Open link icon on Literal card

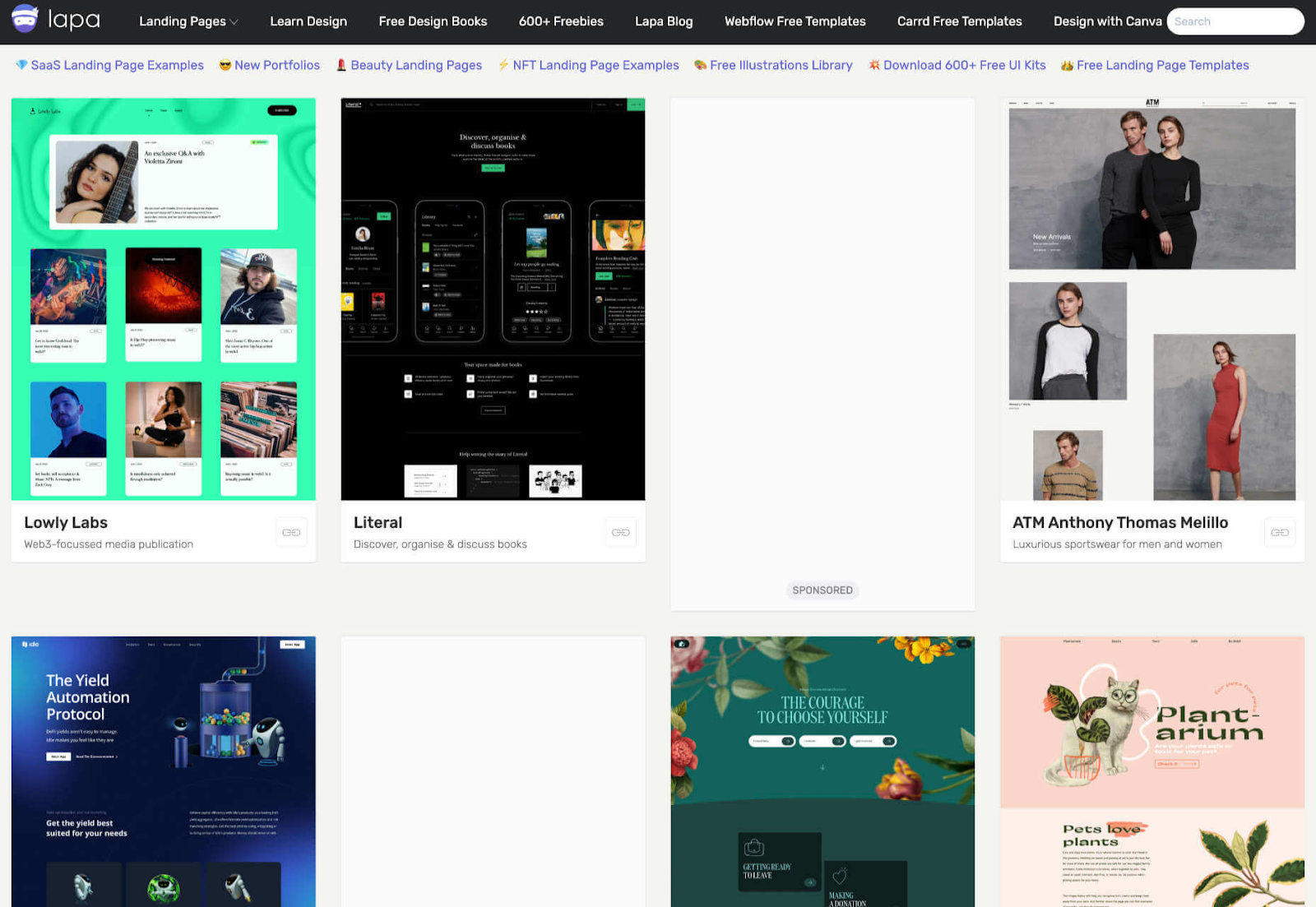621,533
